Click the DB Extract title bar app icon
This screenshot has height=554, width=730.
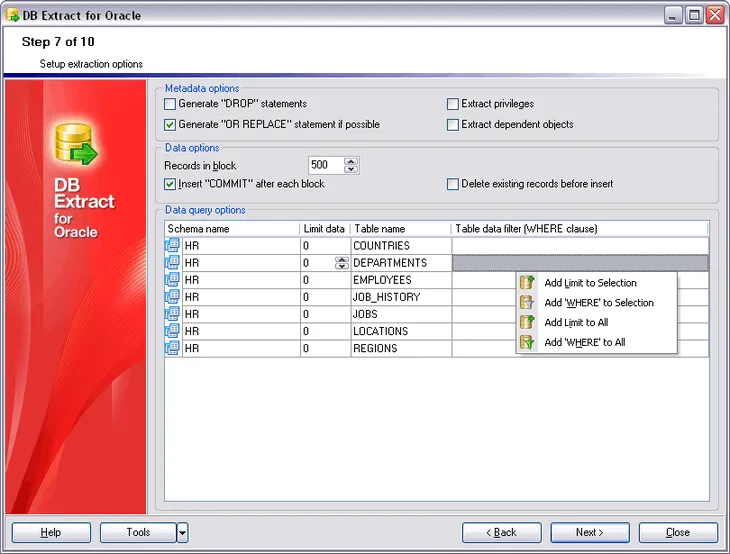click(13, 15)
